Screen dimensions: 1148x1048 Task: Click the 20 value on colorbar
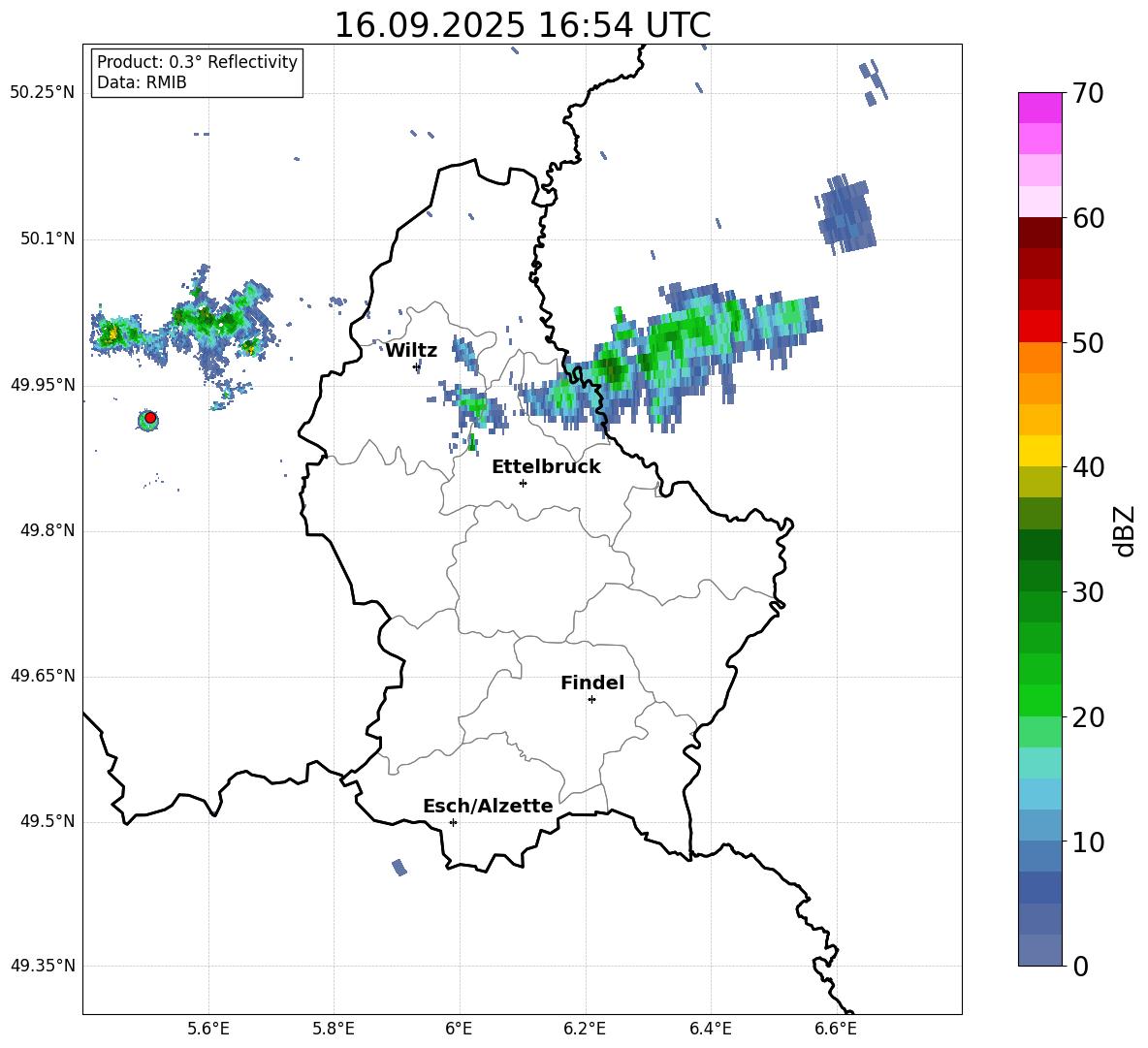click(x=1088, y=717)
